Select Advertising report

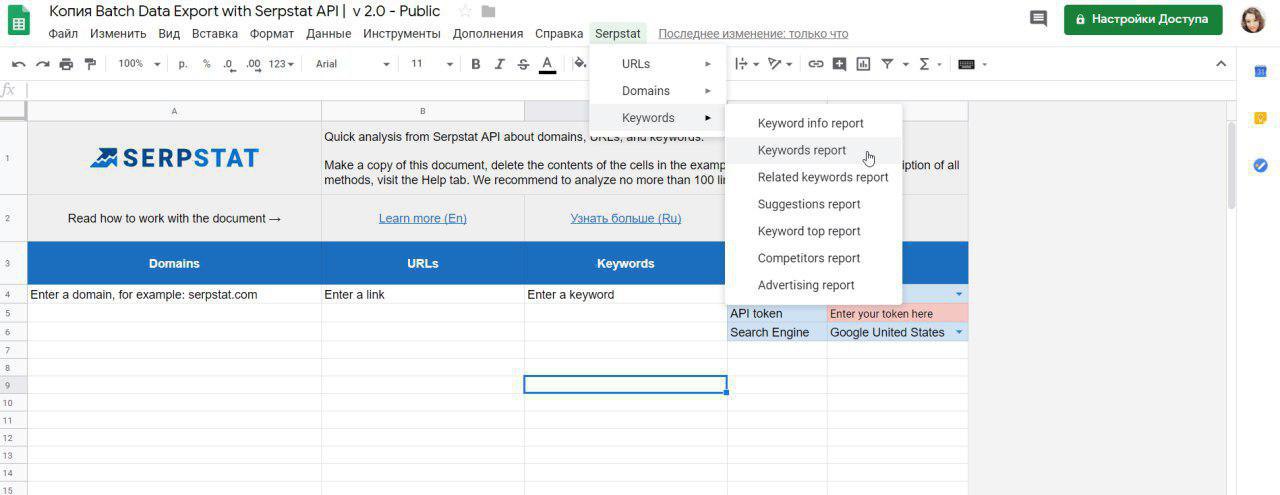point(813,285)
